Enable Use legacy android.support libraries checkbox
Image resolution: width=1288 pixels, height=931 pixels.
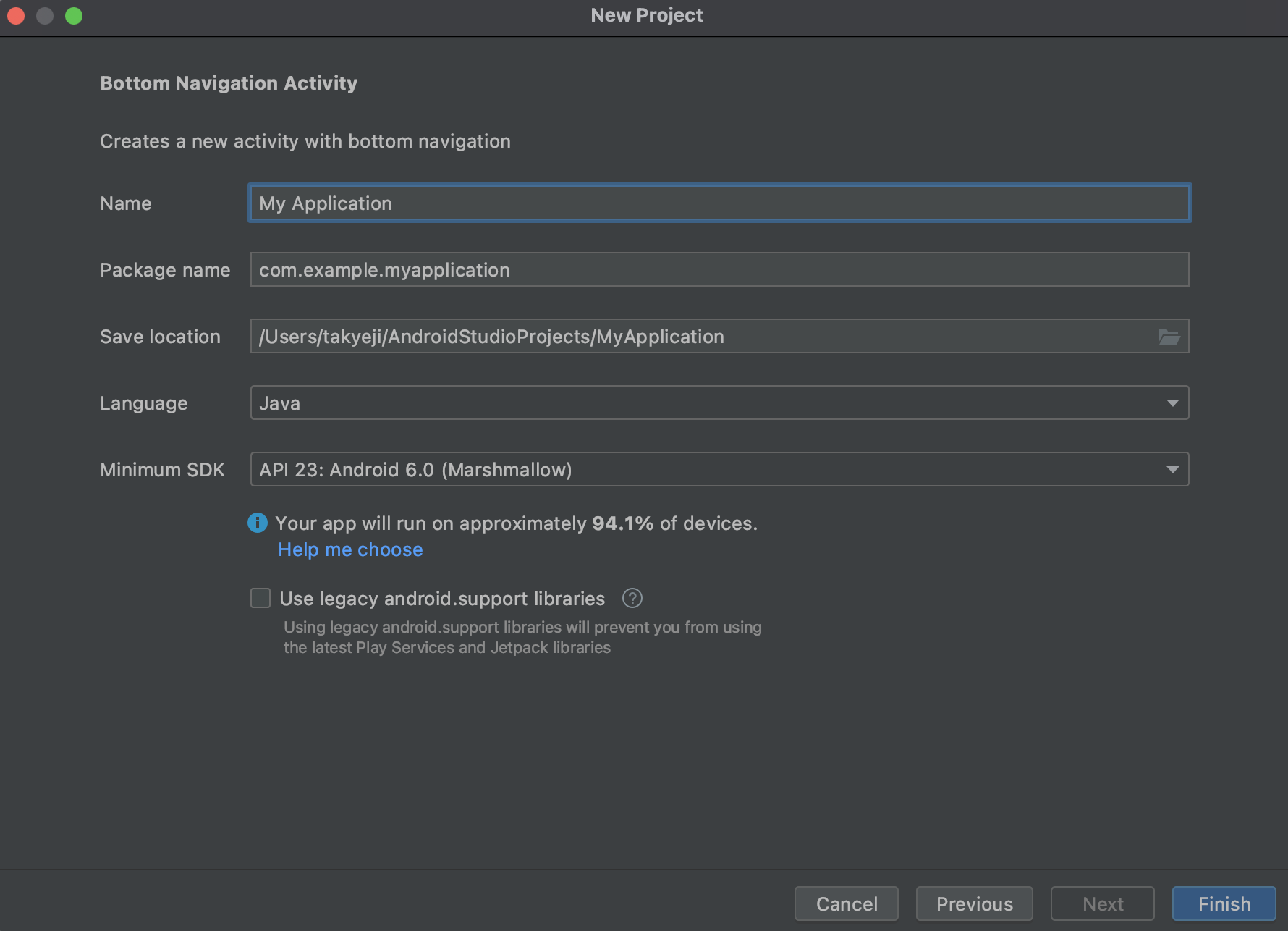coord(260,598)
